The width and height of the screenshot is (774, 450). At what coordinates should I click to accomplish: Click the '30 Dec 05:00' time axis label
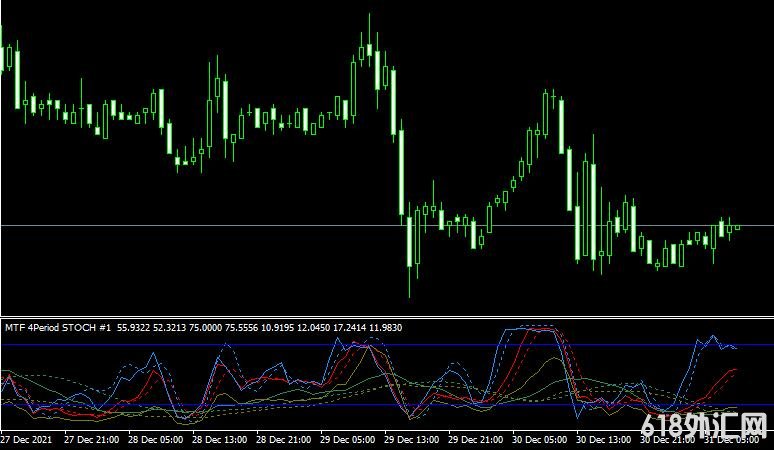point(540,440)
